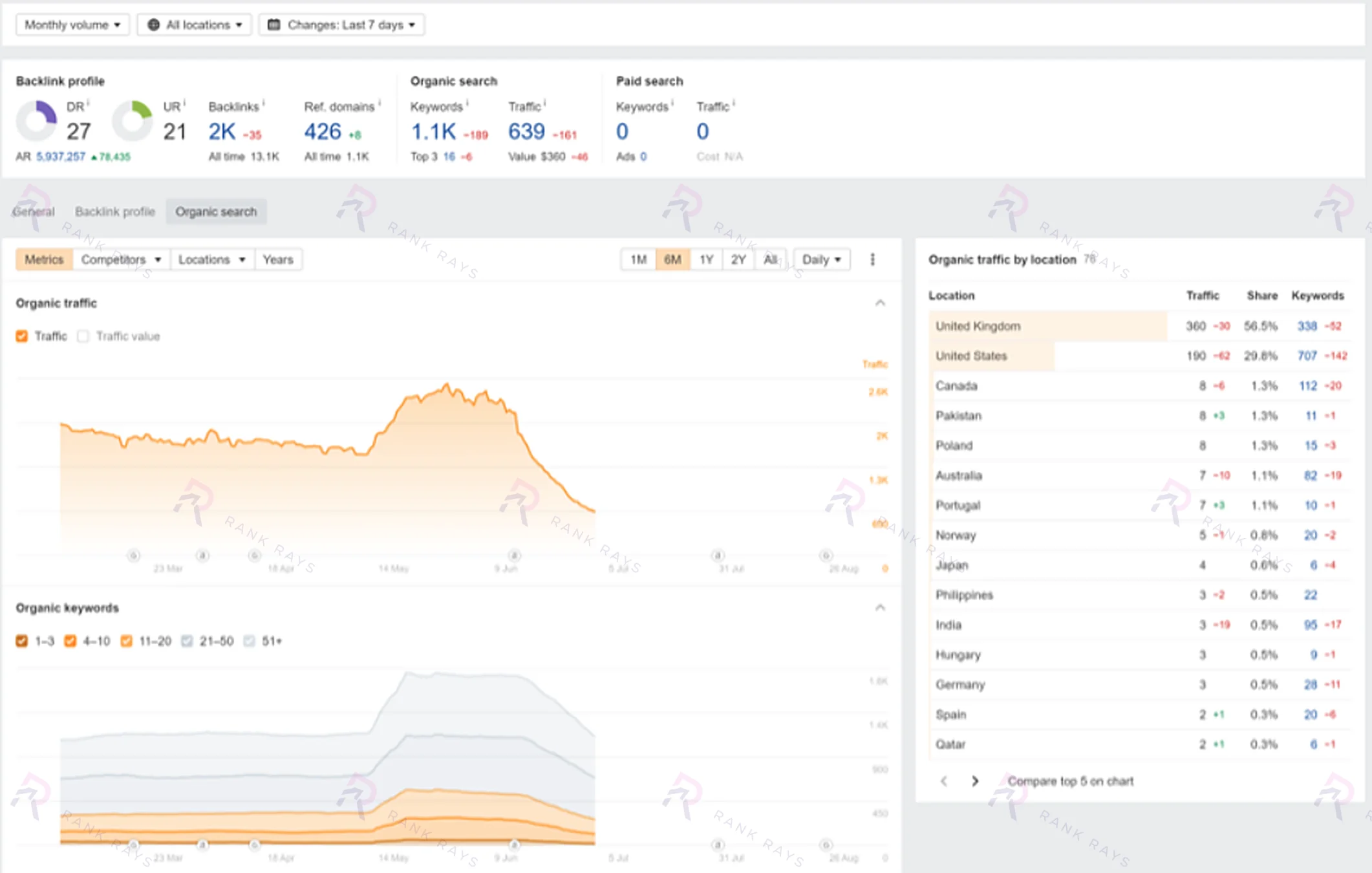Enable the Traffic value checkbox
Viewport: 1372px width, 873px height.
point(83,336)
